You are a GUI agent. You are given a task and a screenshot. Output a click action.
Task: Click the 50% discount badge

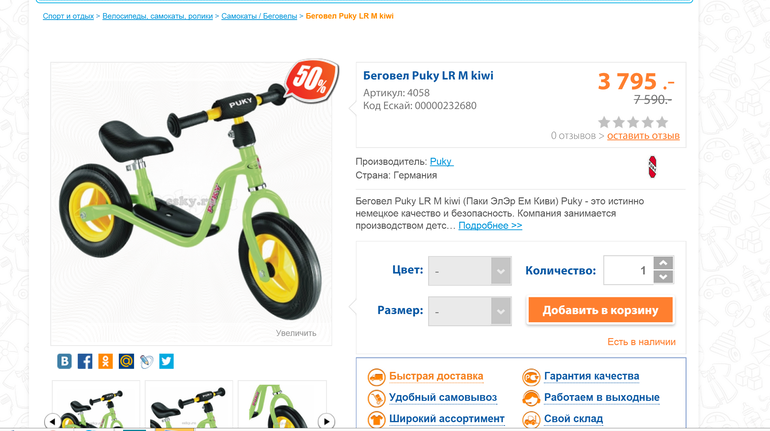[x=311, y=81]
